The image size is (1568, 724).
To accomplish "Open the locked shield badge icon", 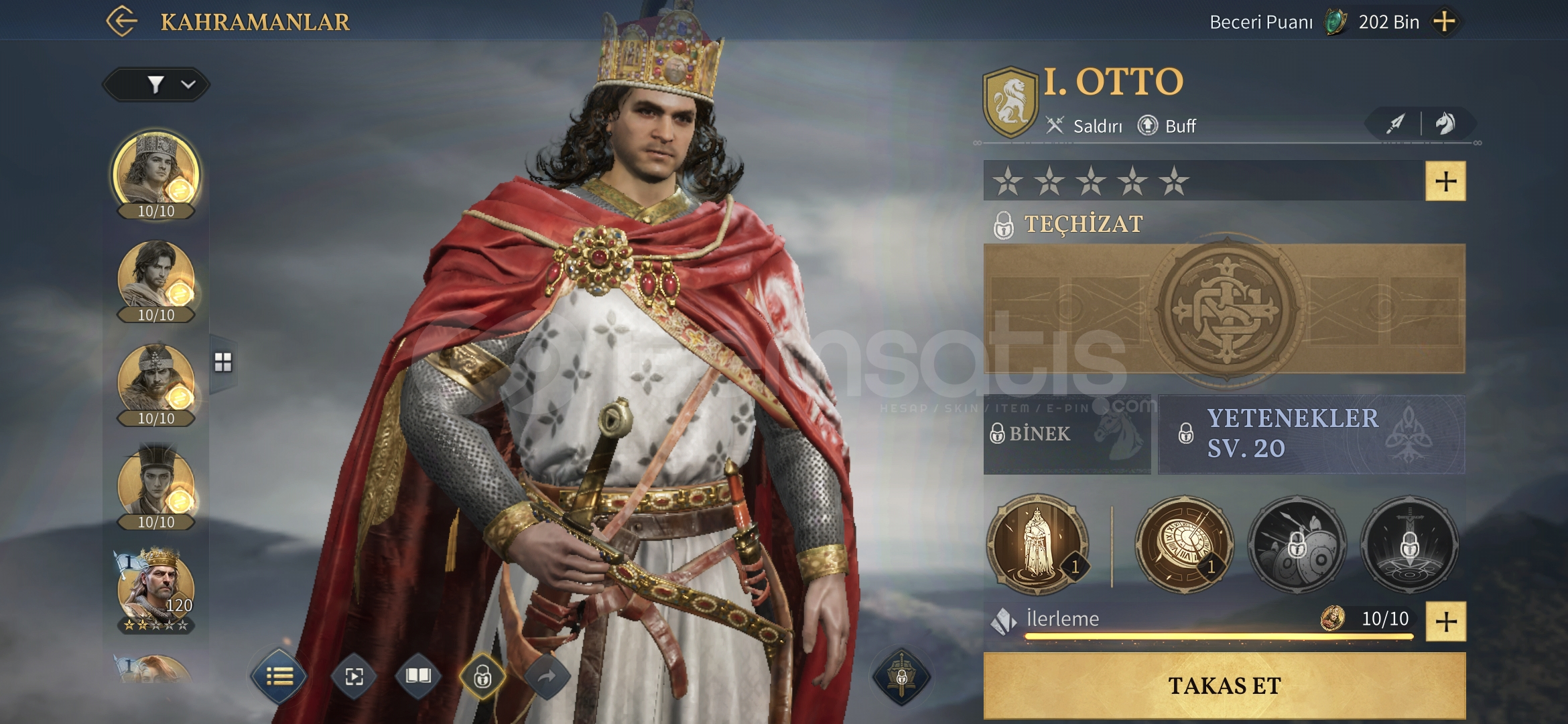I will pos(901,677).
